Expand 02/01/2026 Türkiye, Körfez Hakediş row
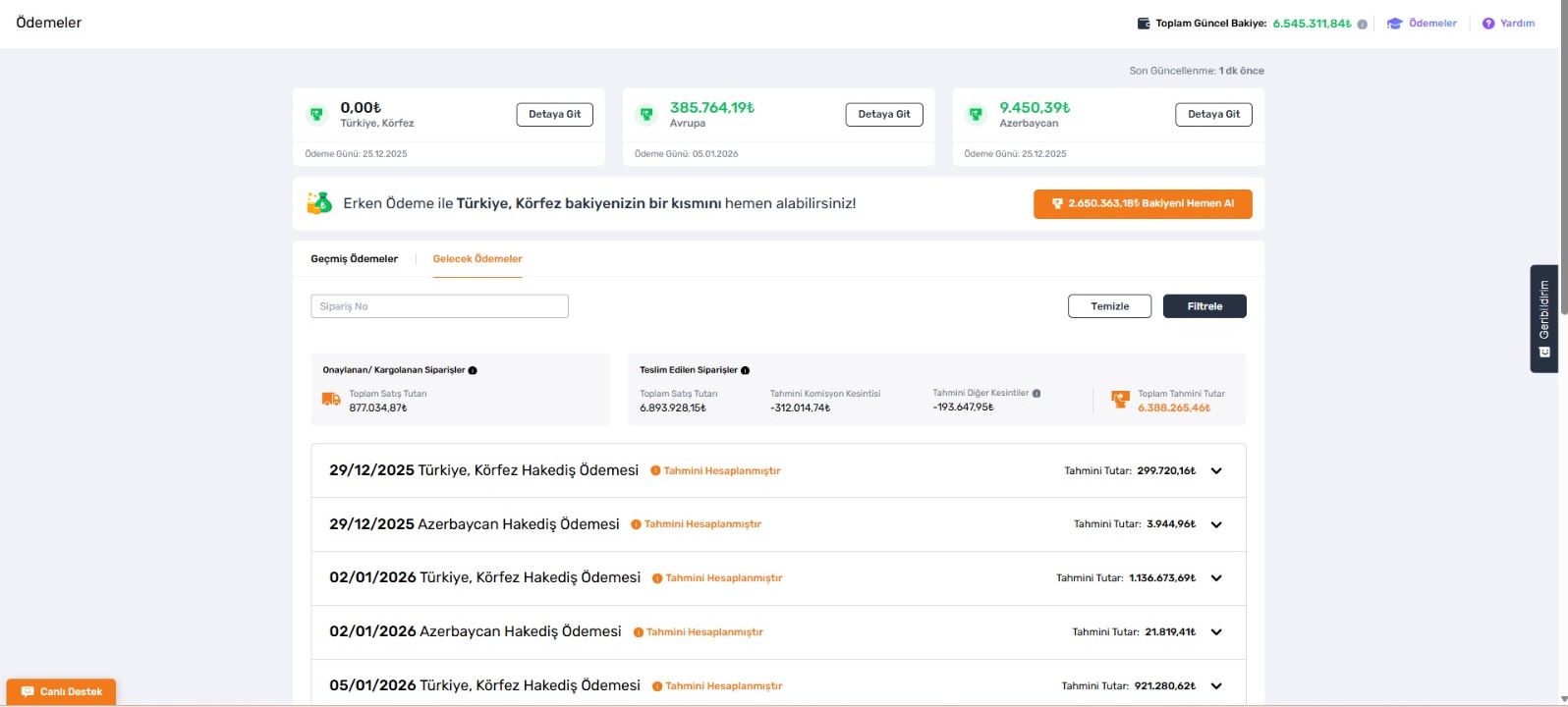This screenshot has width=1568, height=707. point(1216,578)
